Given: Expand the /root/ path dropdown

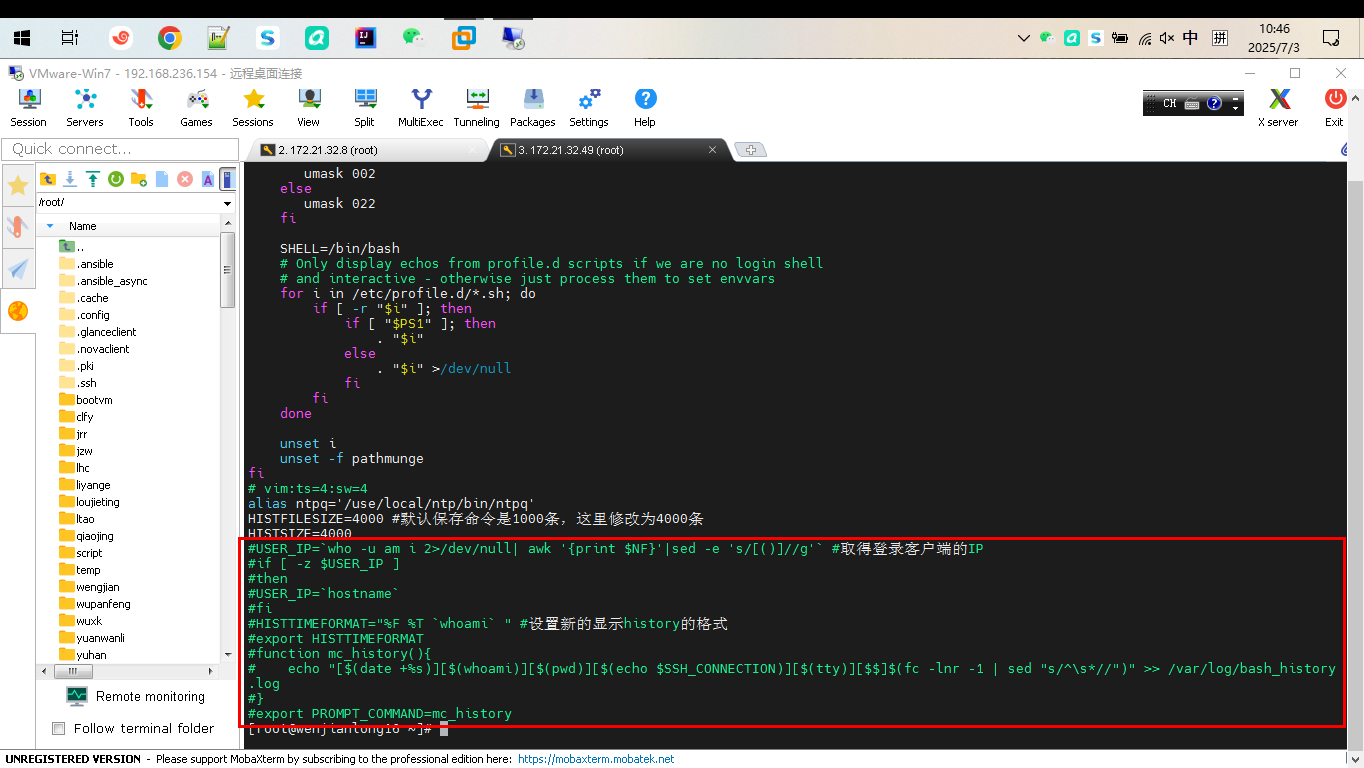Looking at the screenshot, I should pyautogui.click(x=227, y=203).
